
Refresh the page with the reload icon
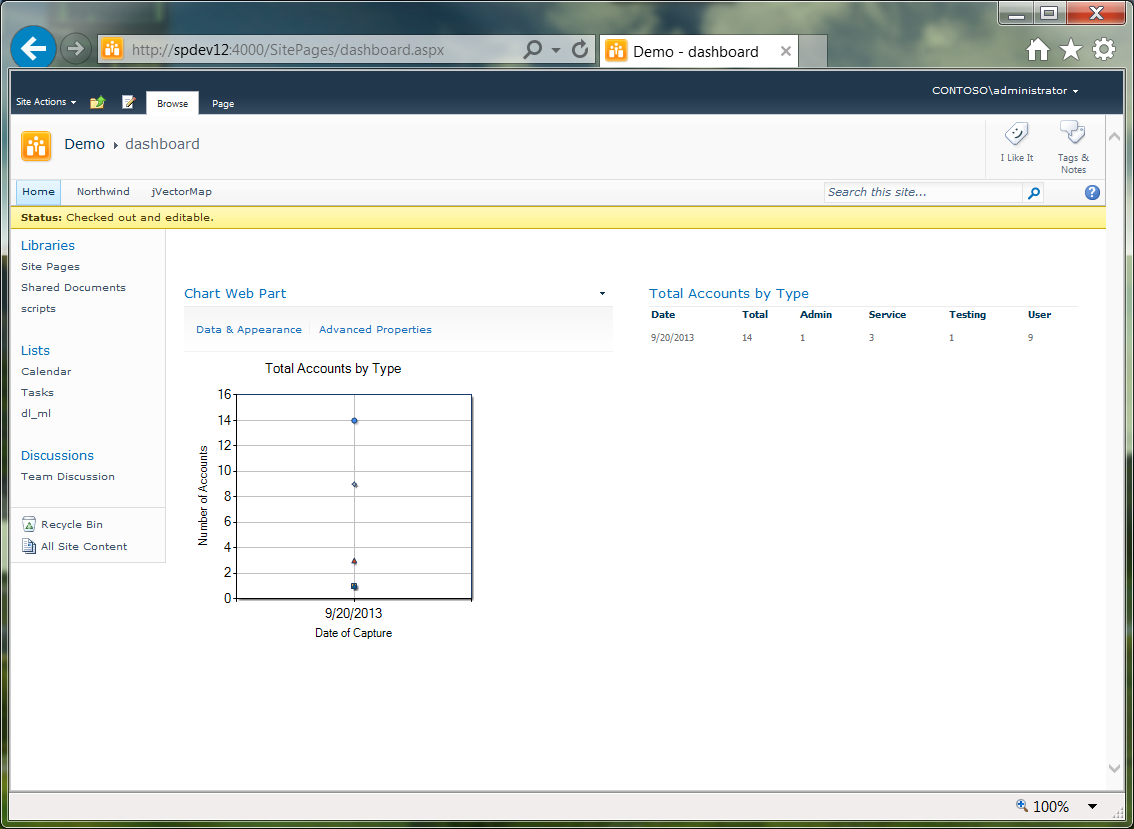[x=580, y=49]
